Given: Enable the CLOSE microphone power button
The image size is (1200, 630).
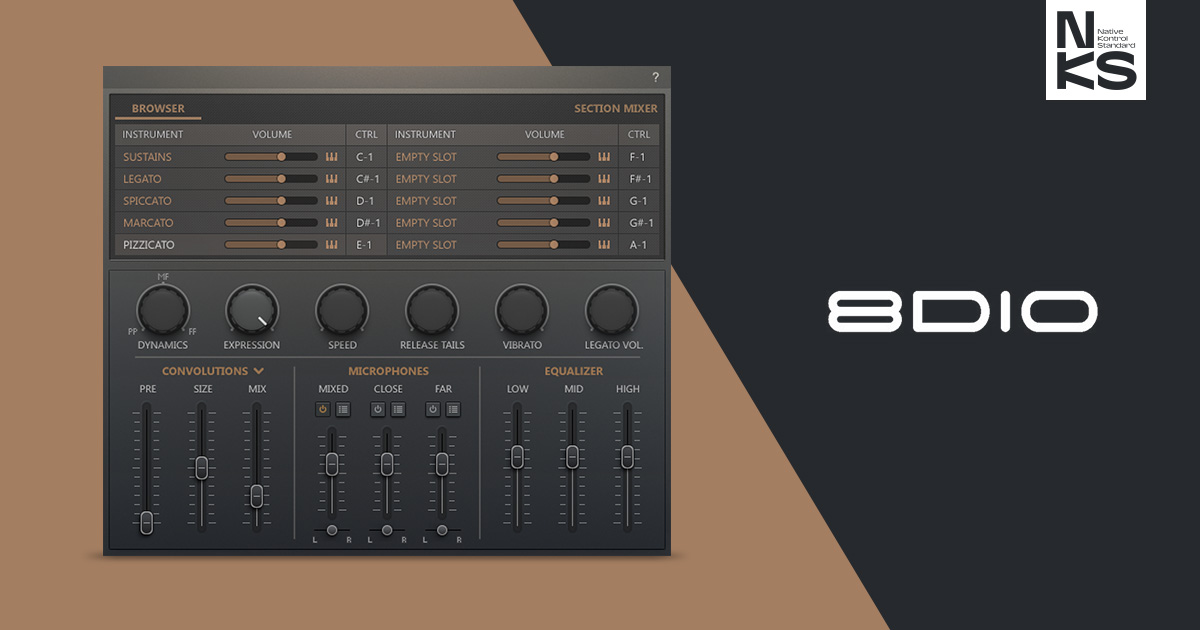Looking at the screenshot, I should (377, 409).
